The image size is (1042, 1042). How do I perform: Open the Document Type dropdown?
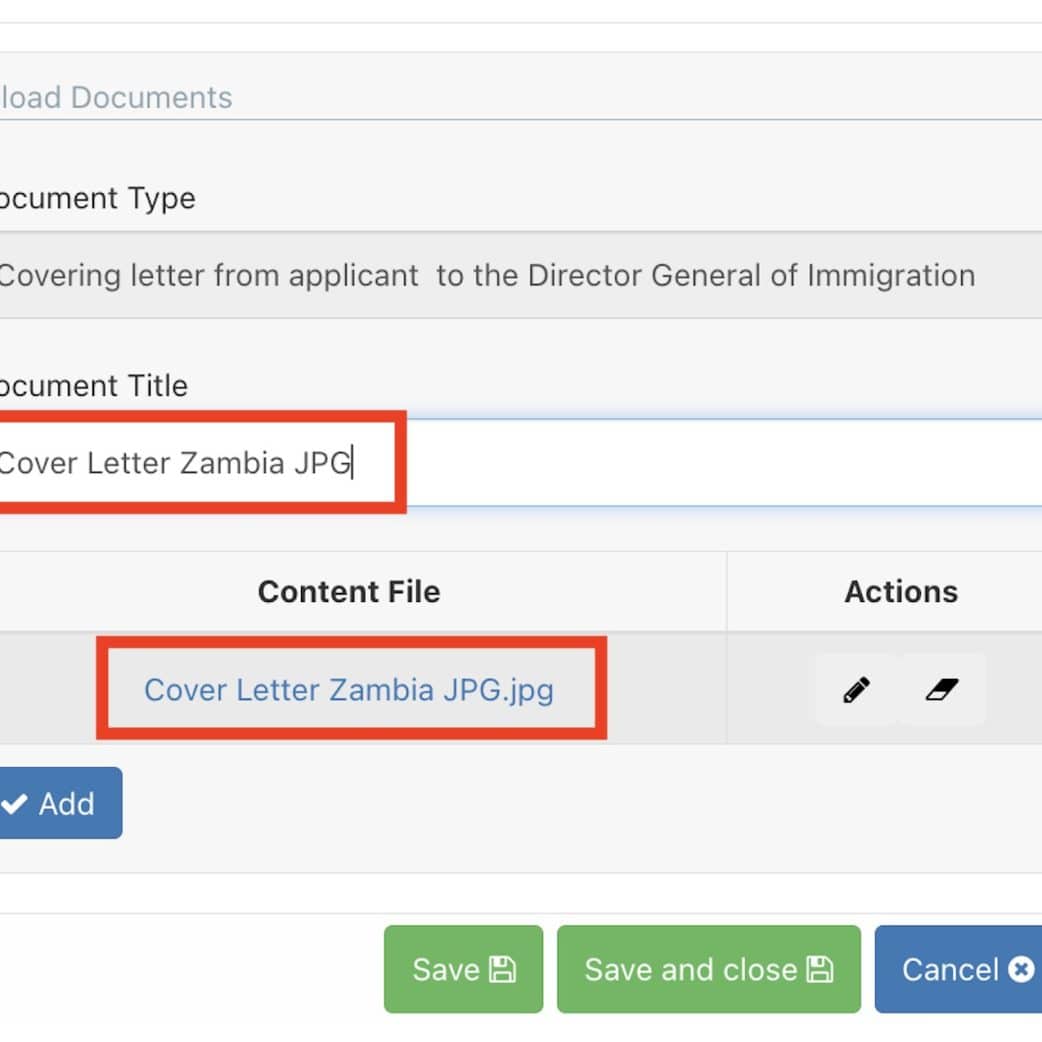[520, 275]
